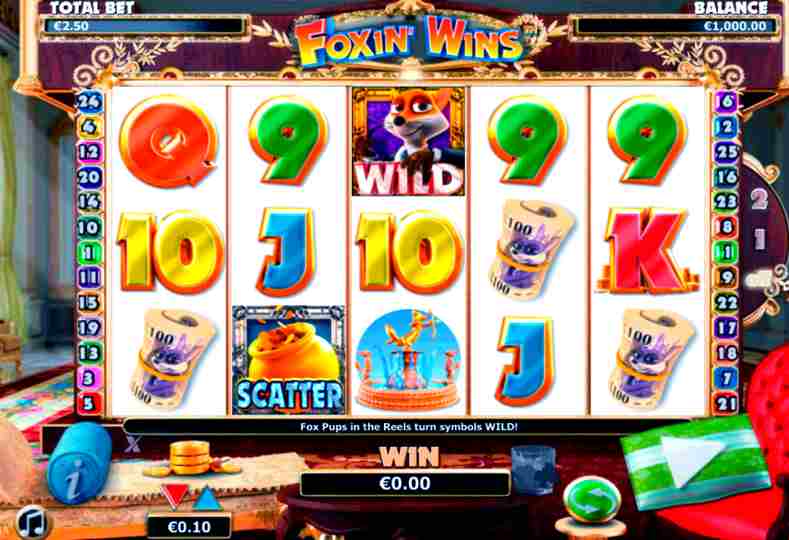
Task: Spin the reels with green arrow button
Action: (x=694, y=461)
